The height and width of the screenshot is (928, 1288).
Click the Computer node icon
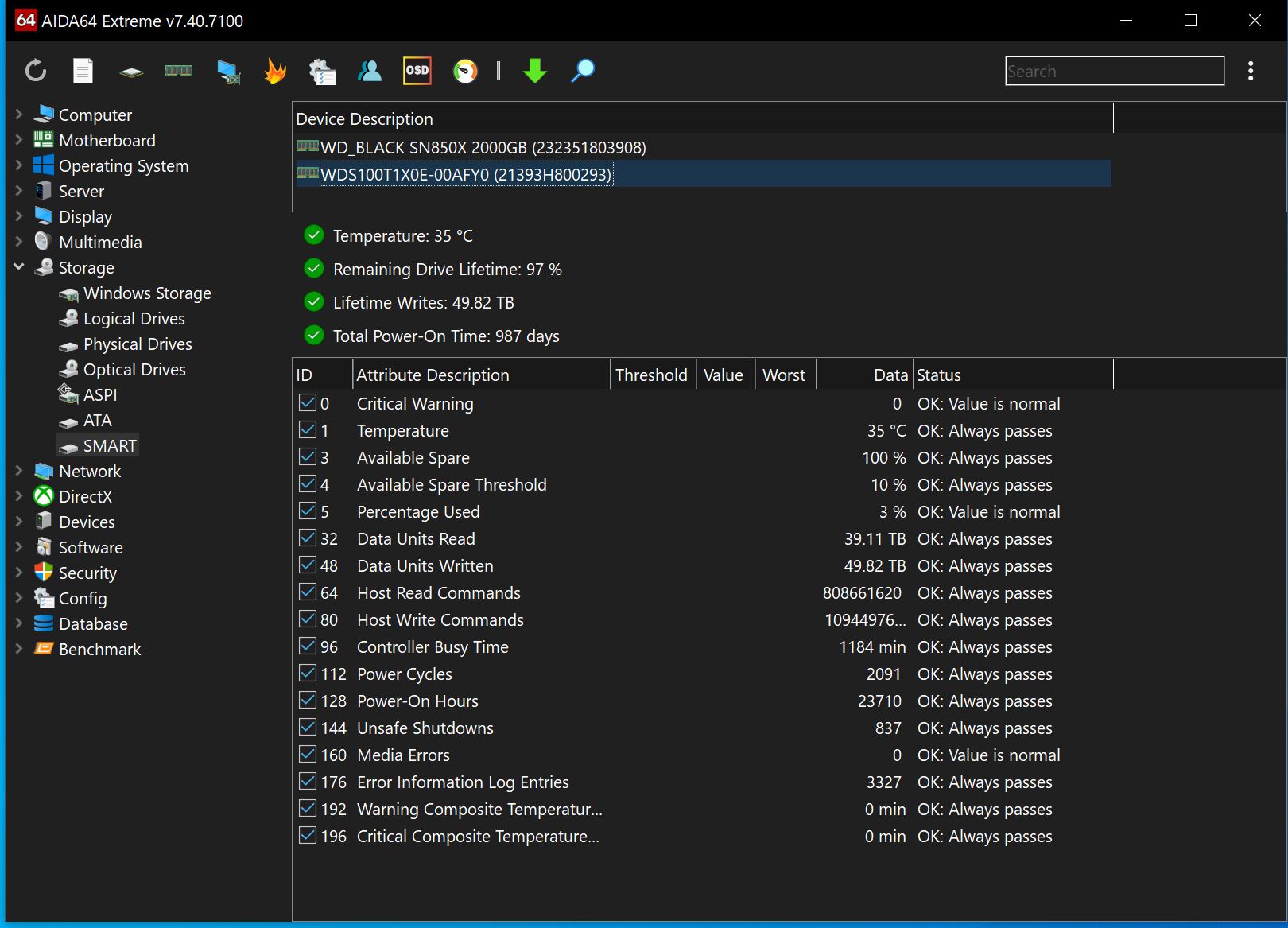tap(44, 115)
